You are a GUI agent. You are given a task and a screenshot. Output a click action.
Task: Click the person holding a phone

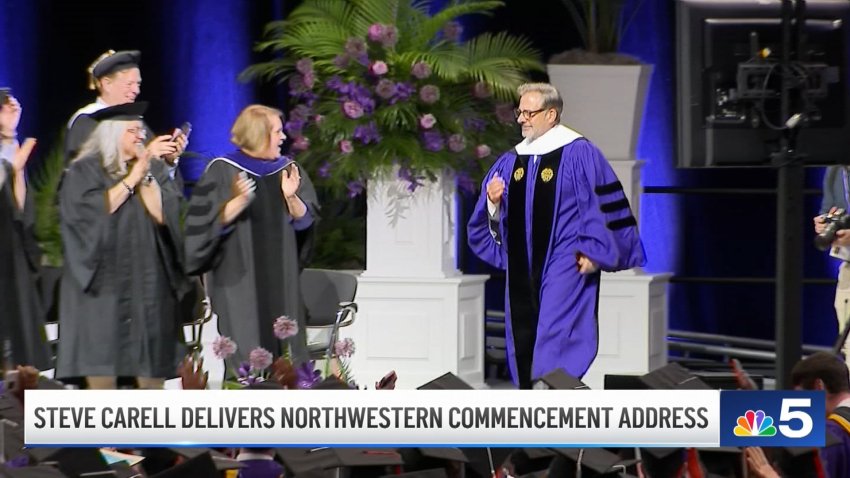pyautogui.click(x=127, y=108)
